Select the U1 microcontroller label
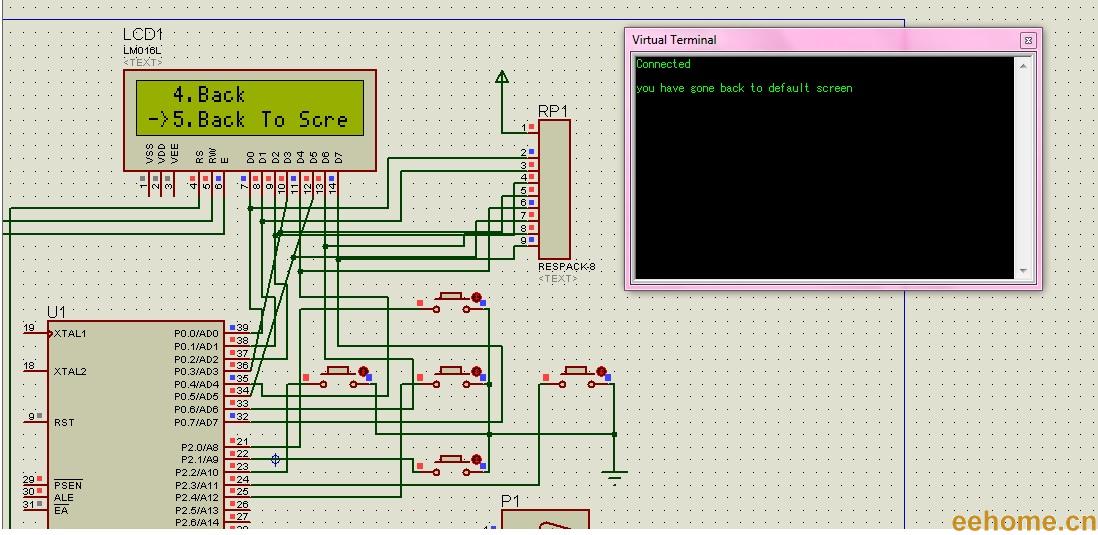This screenshot has height=535, width=1098. tap(55, 312)
